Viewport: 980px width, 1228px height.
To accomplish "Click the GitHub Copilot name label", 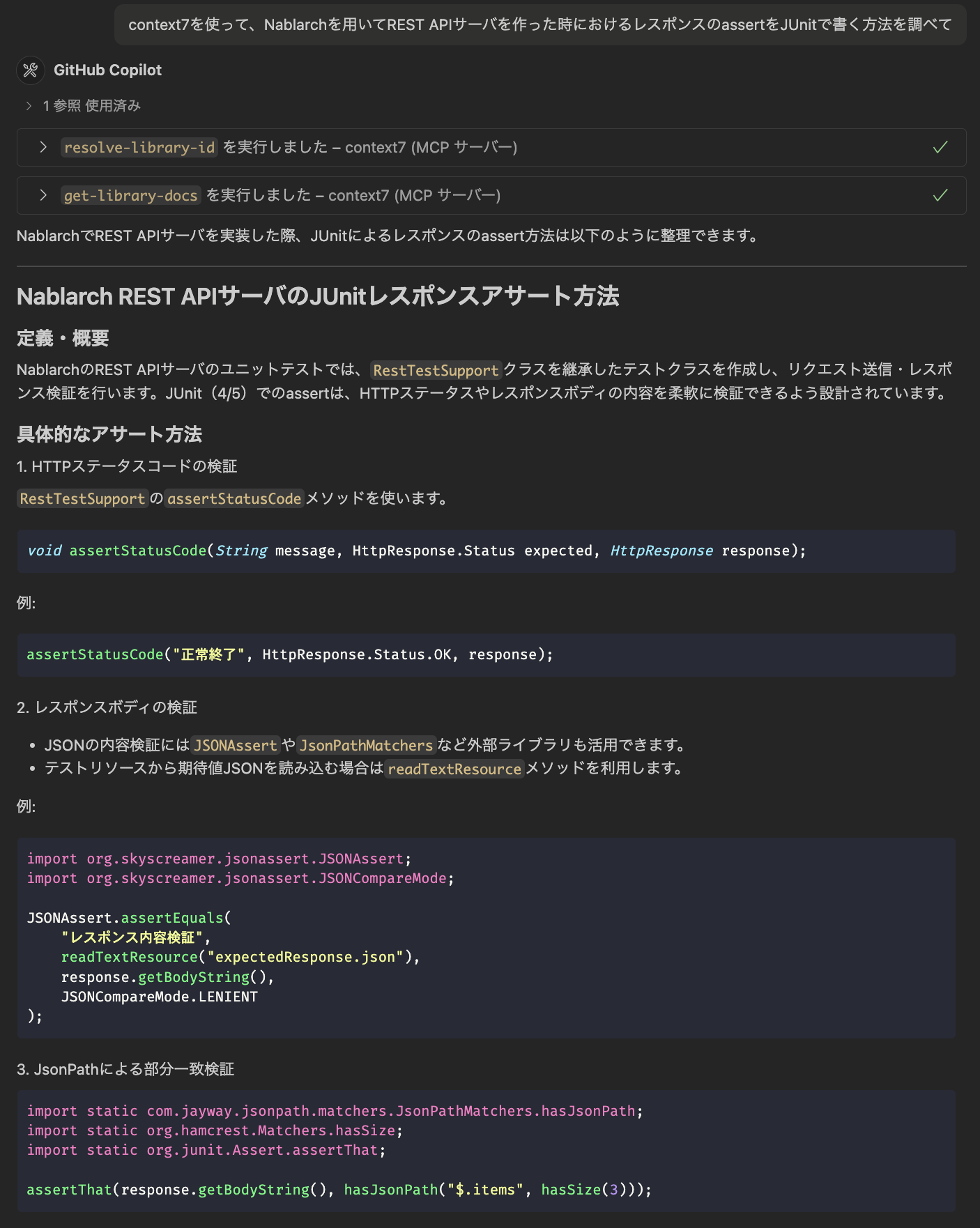I will tap(107, 70).
